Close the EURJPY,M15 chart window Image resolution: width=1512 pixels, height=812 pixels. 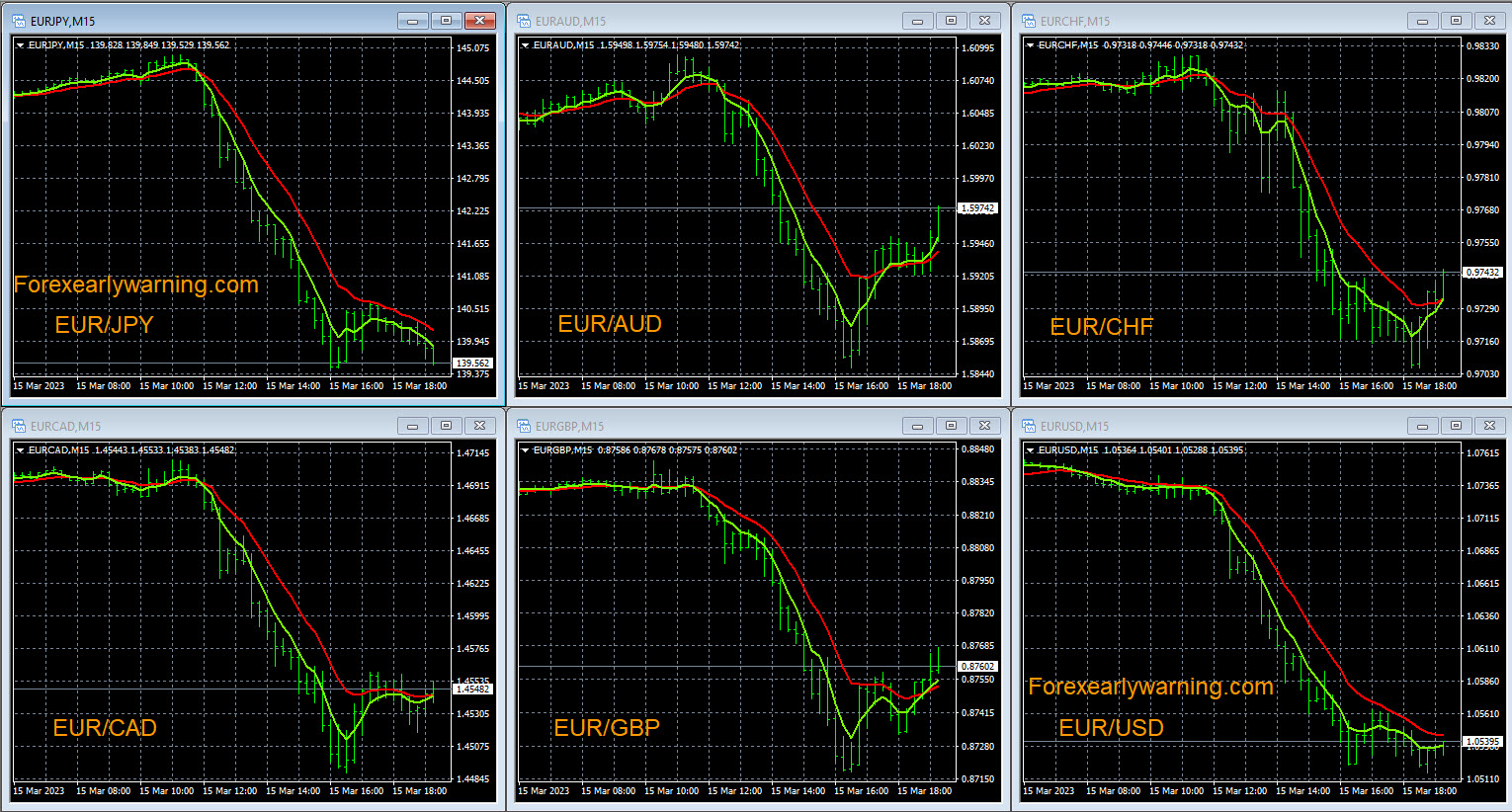[480, 21]
